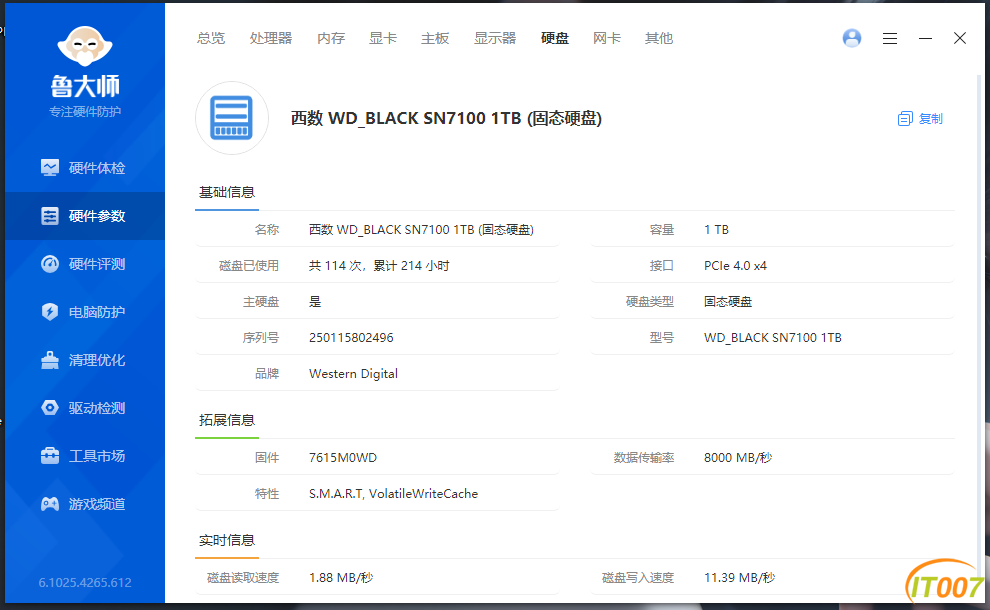Click disk read speed 1.88 MB/秒
This screenshot has width=990, height=610.
click(341, 578)
